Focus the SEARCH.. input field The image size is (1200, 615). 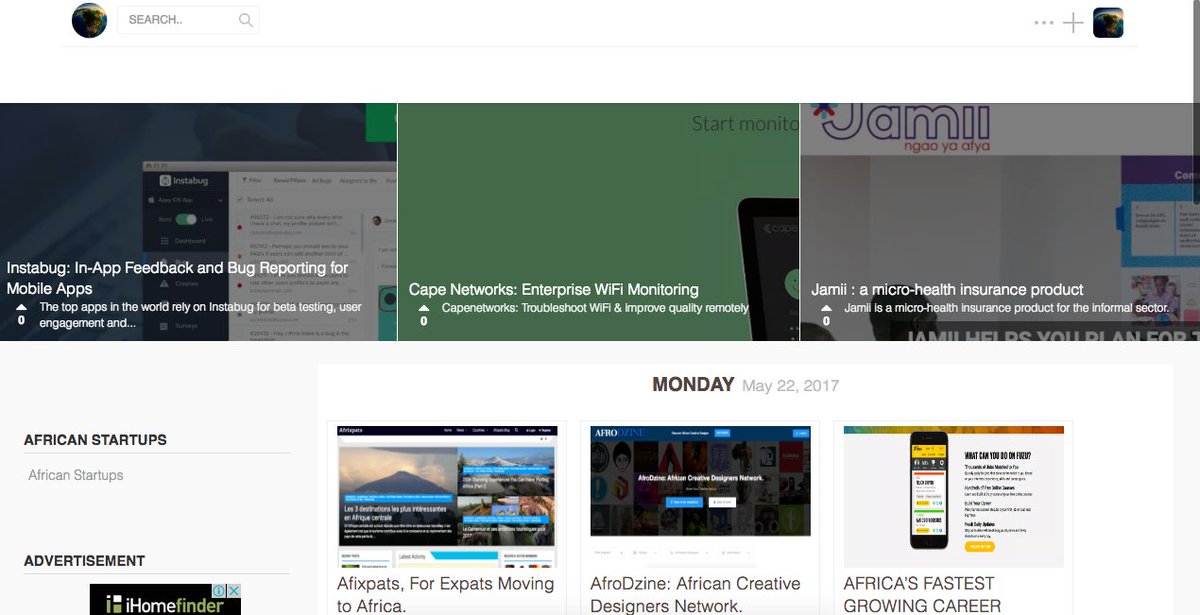click(x=188, y=20)
